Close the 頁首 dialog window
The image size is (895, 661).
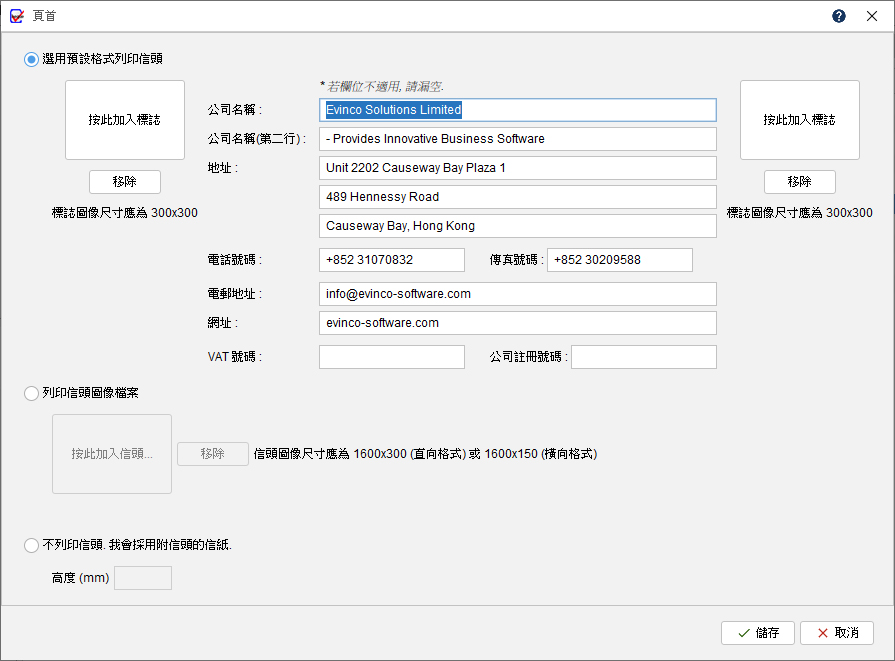[x=872, y=16]
